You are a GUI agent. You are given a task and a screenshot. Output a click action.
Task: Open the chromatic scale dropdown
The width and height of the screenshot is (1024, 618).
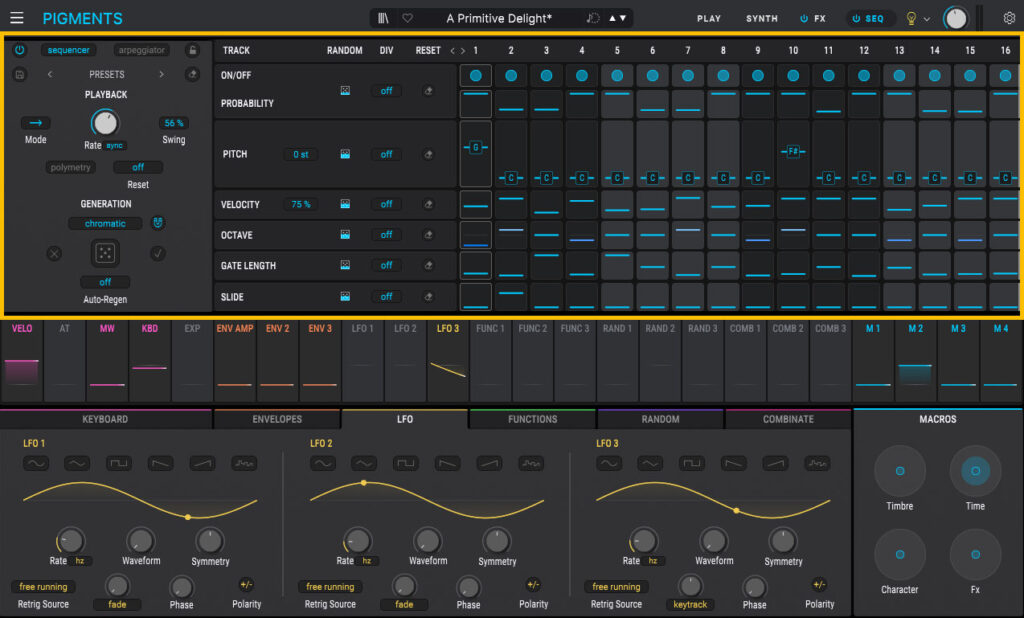[x=105, y=223]
